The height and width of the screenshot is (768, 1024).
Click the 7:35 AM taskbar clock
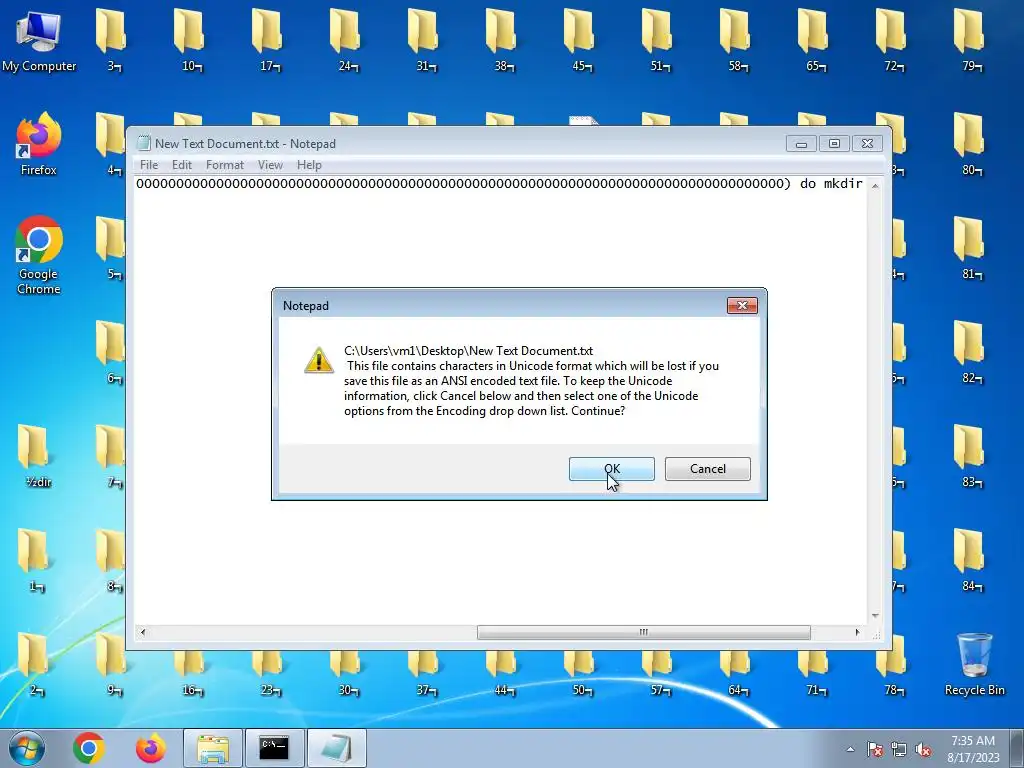pyautogui.click(x=973, y=749)
